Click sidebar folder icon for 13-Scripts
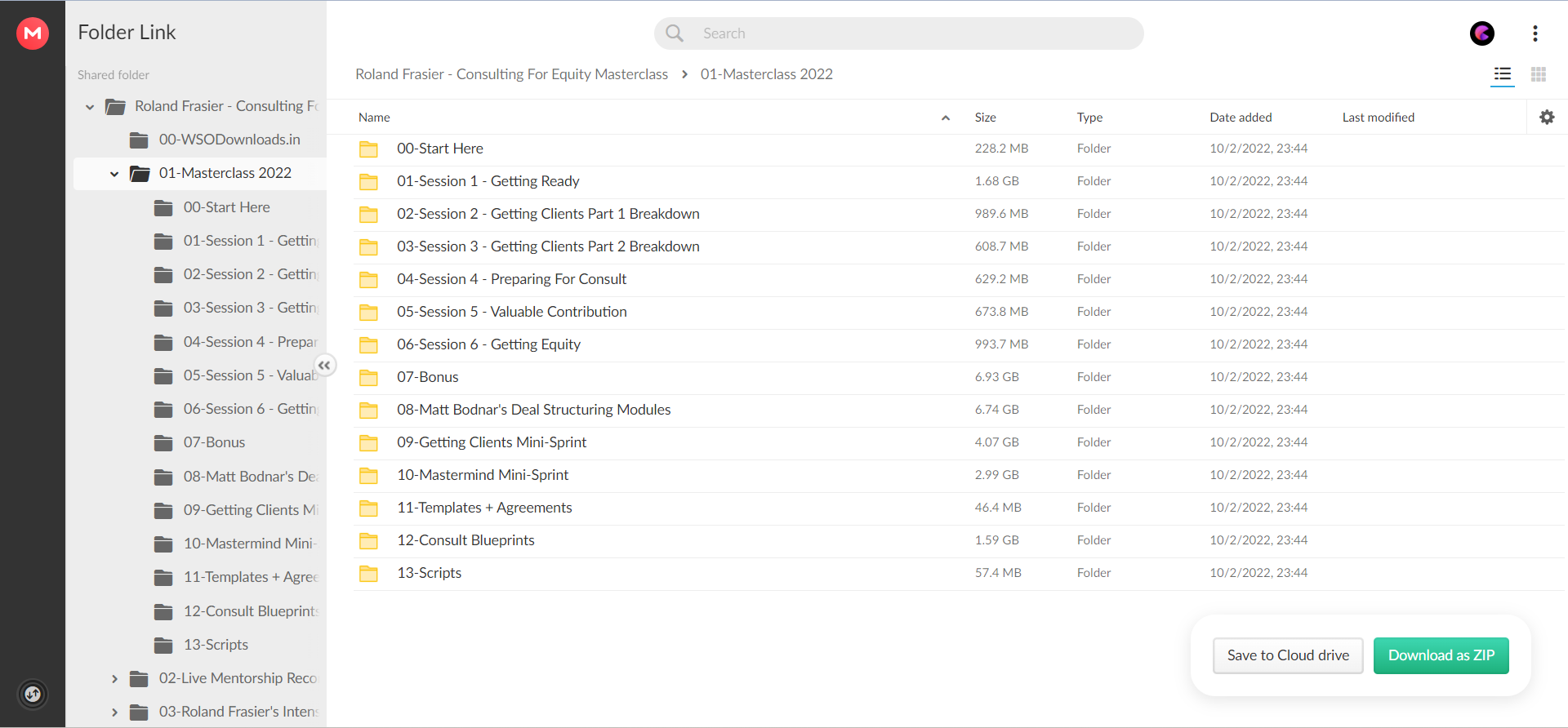Viewport: 1568px width, 728px height. pyautogui.click(x=163, y=645)
